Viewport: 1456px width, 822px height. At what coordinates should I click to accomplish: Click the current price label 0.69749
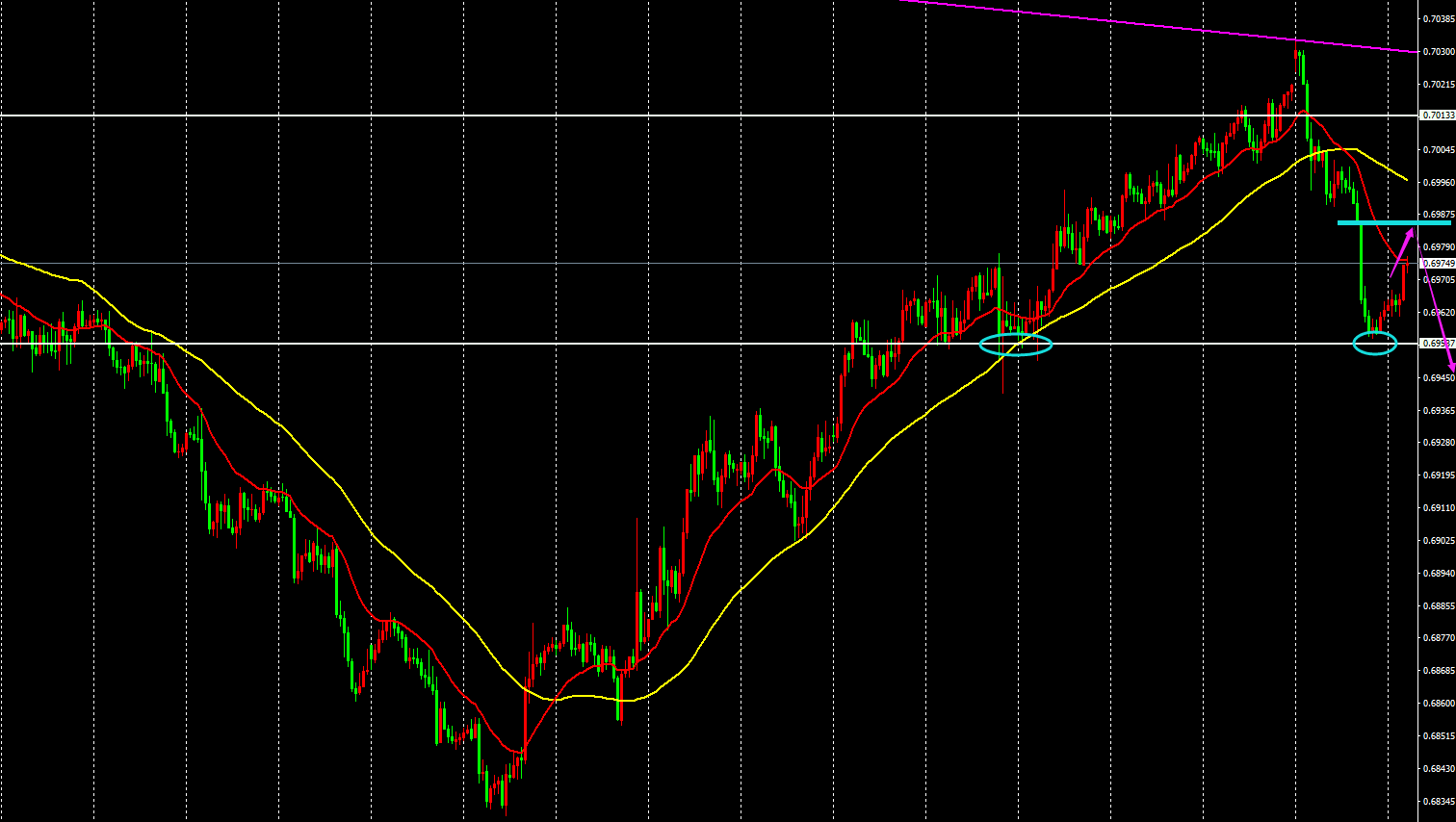click(1437, 264)
